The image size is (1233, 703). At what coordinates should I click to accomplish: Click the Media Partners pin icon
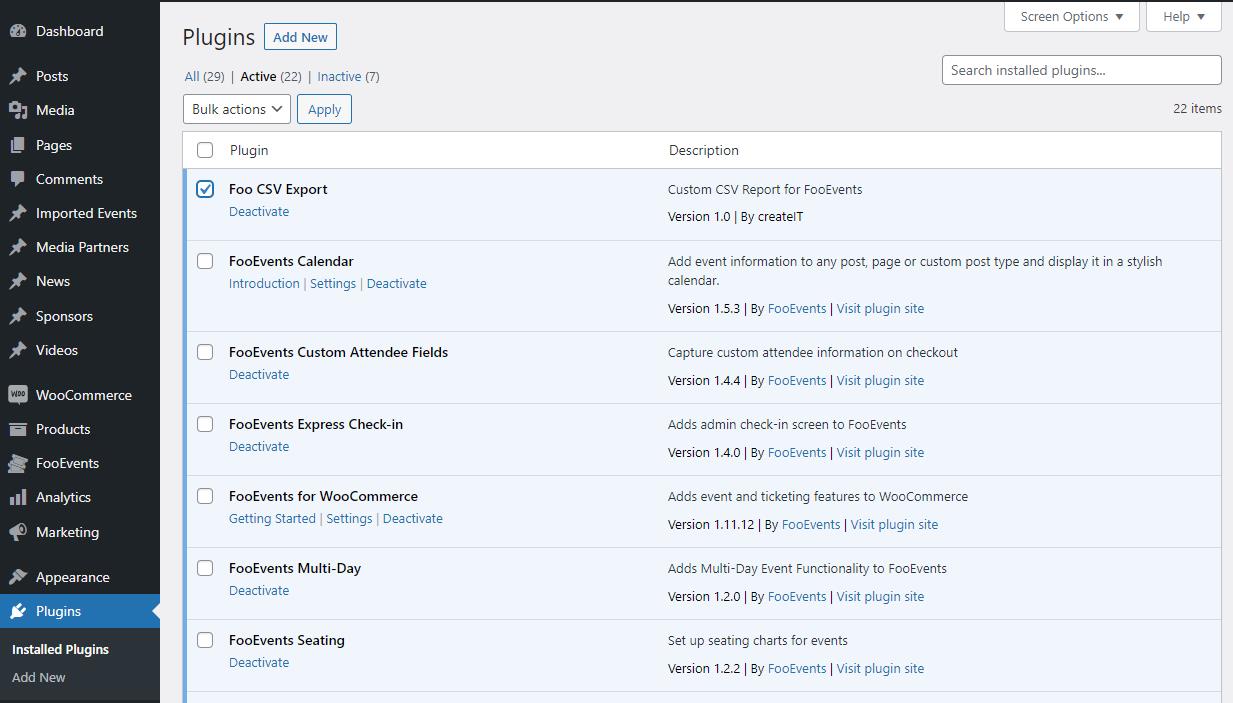(17, 247)
